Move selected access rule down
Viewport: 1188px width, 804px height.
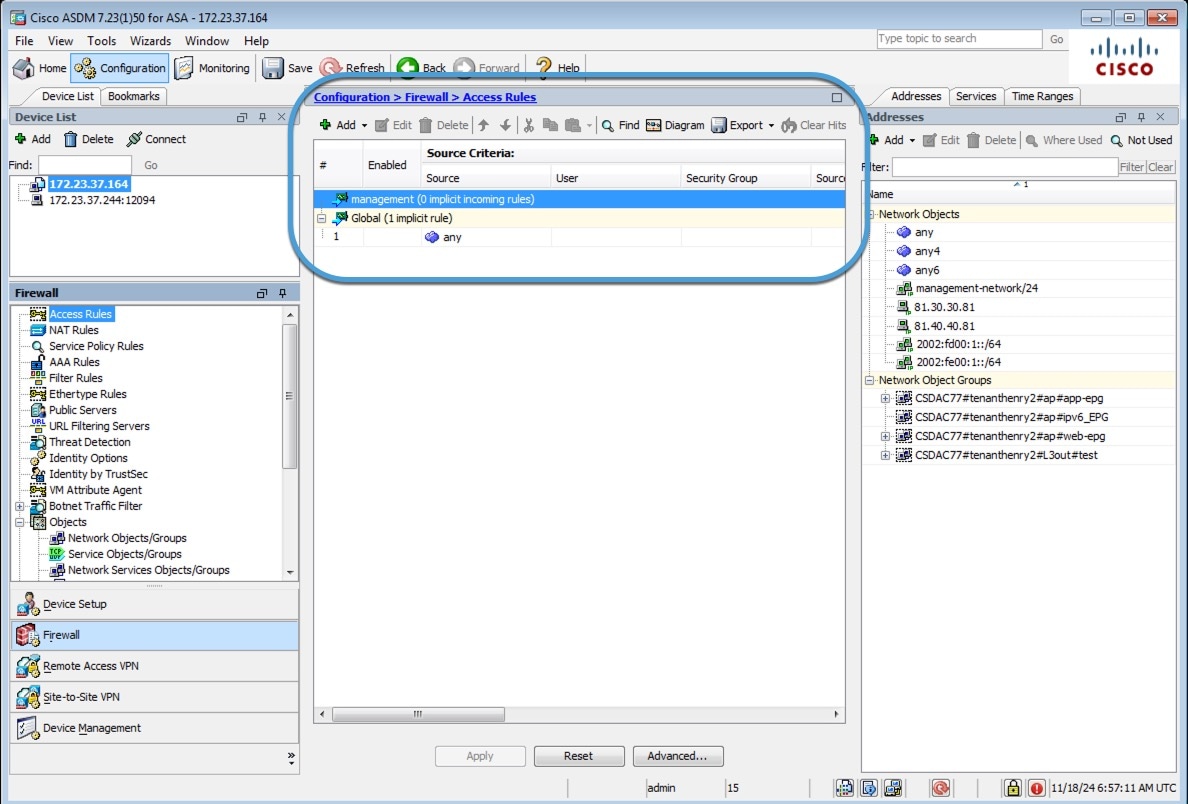[x=505, y=125]
